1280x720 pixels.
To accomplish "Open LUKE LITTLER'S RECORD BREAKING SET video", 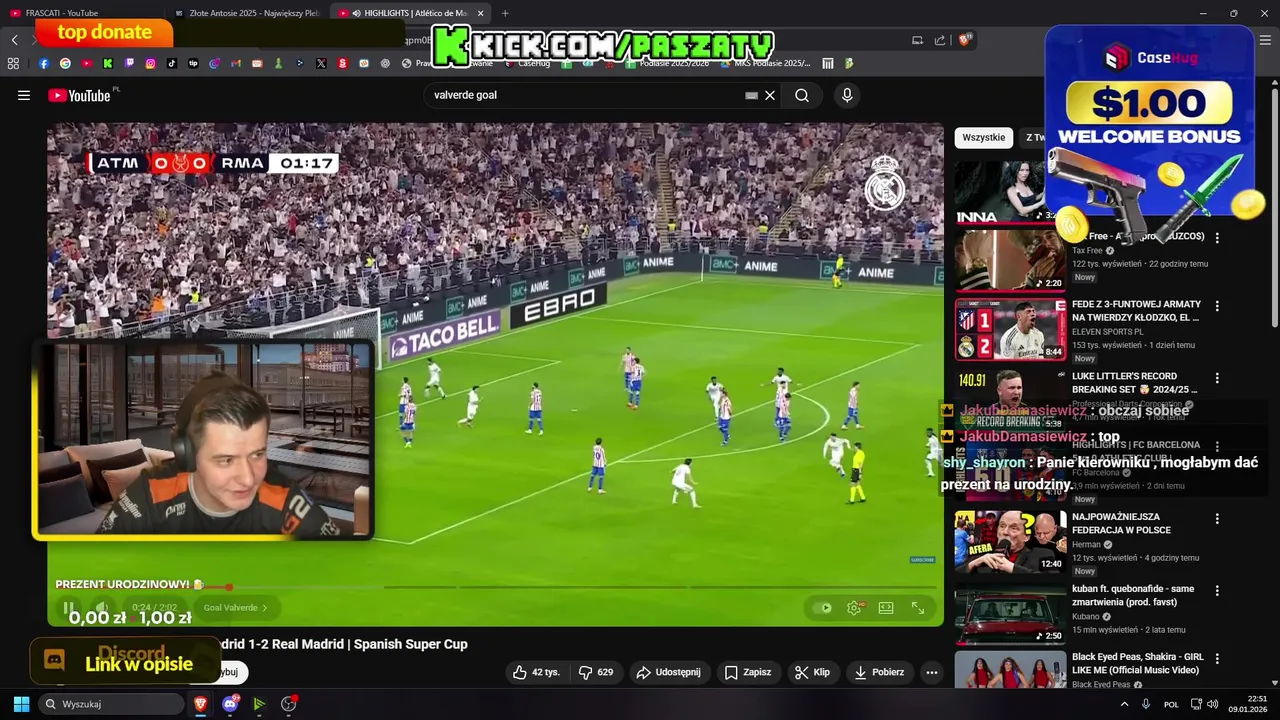I will click(x=1134, y=383).
